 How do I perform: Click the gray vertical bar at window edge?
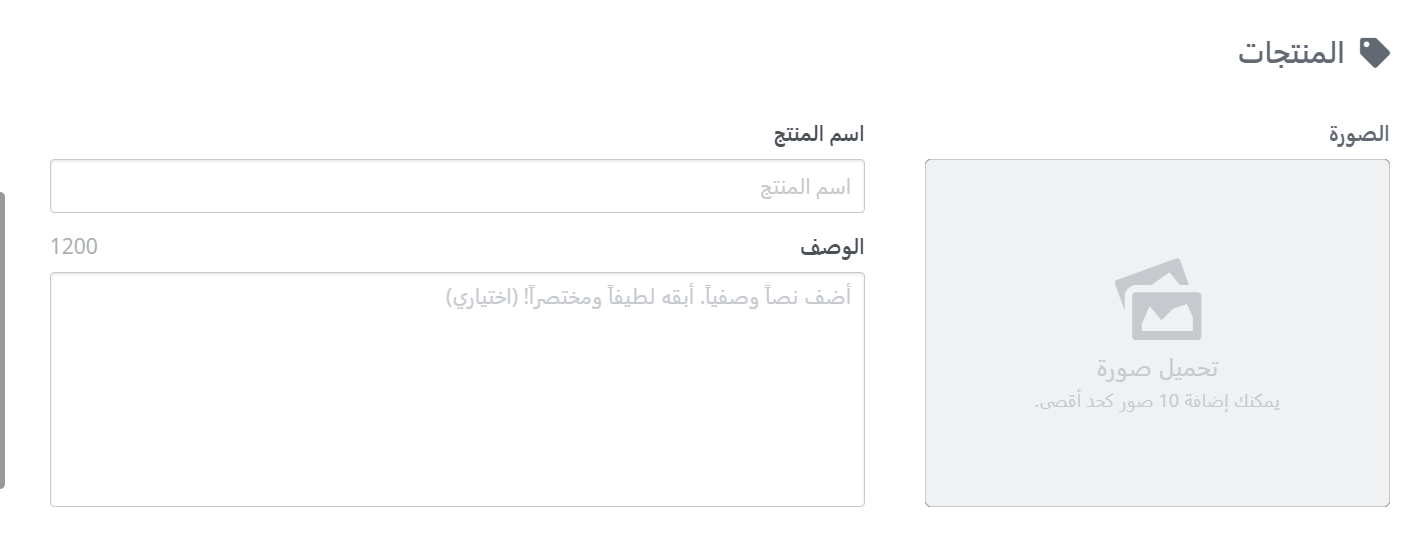(x=2, y=340)
